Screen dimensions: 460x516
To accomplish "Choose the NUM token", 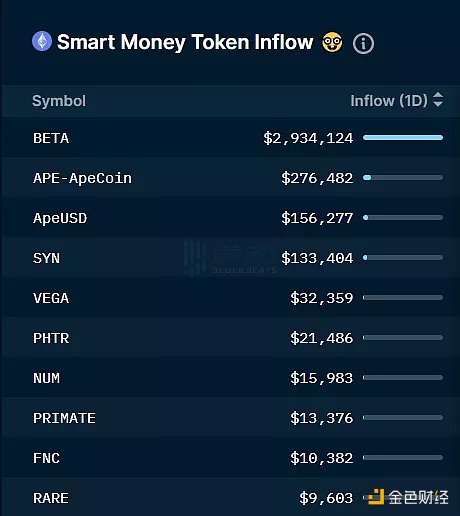I will pos(46,378).
